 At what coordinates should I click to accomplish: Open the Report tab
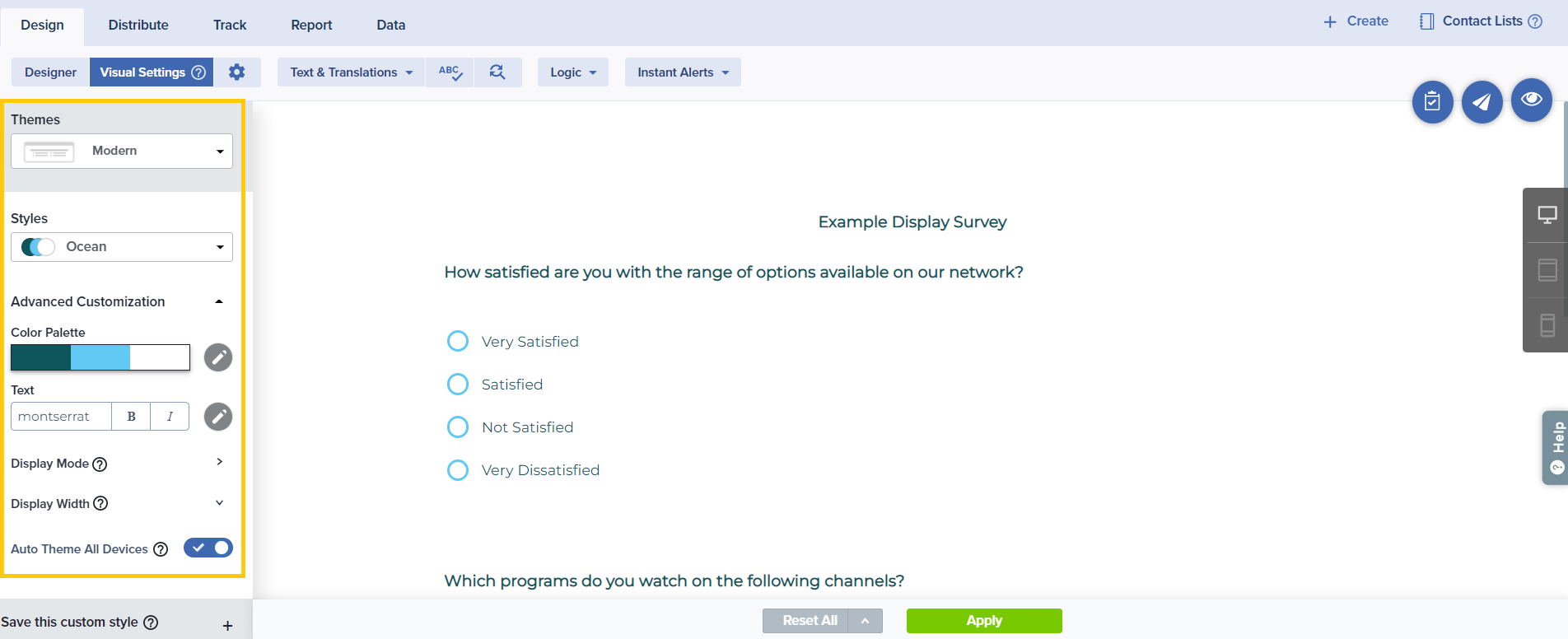311,25
